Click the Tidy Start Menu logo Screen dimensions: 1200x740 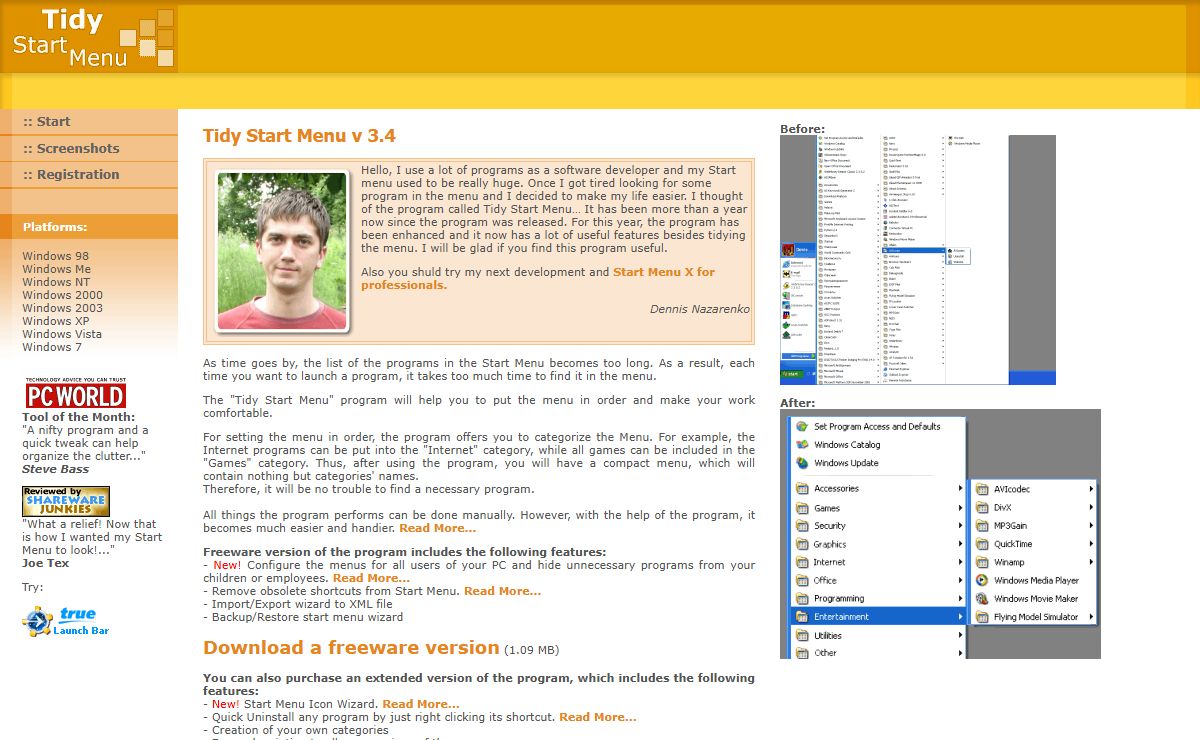89,37
